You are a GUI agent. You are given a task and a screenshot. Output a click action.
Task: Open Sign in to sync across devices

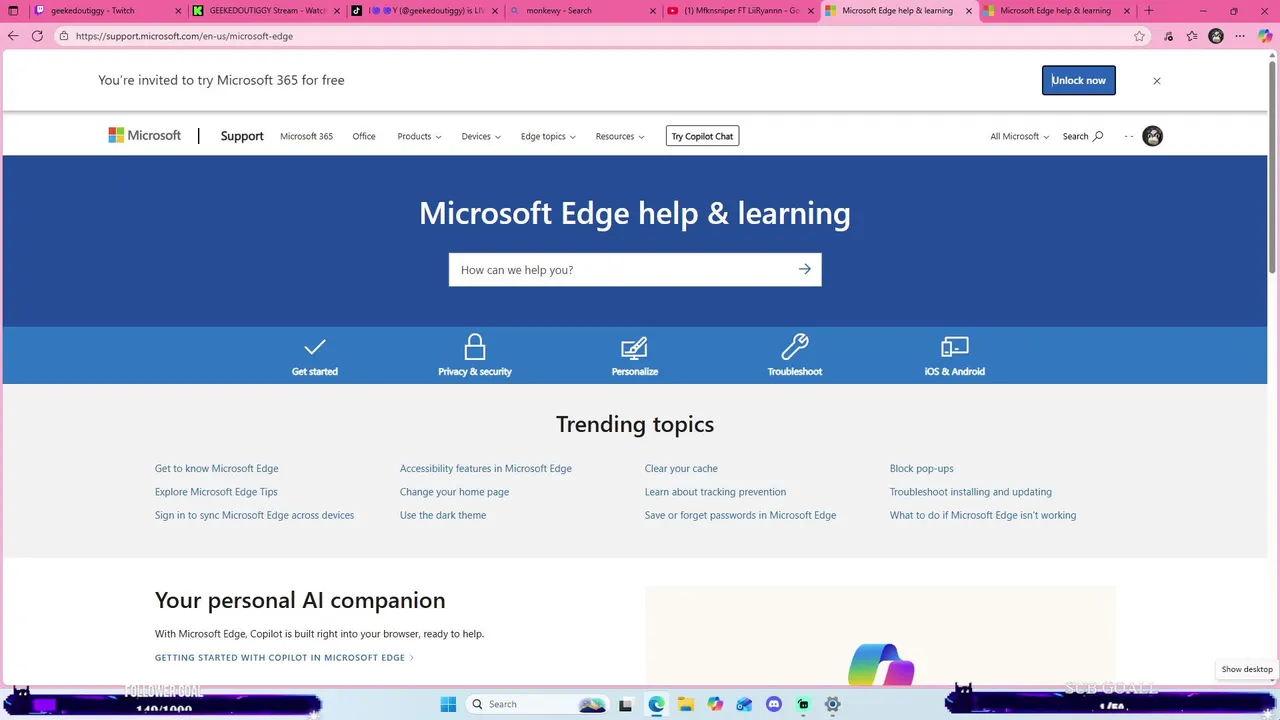[x=255, y=515]
